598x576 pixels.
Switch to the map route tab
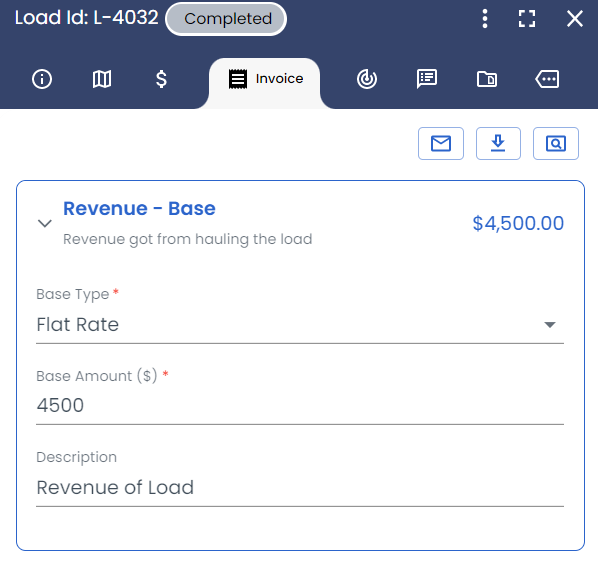(x=102, y=79)
